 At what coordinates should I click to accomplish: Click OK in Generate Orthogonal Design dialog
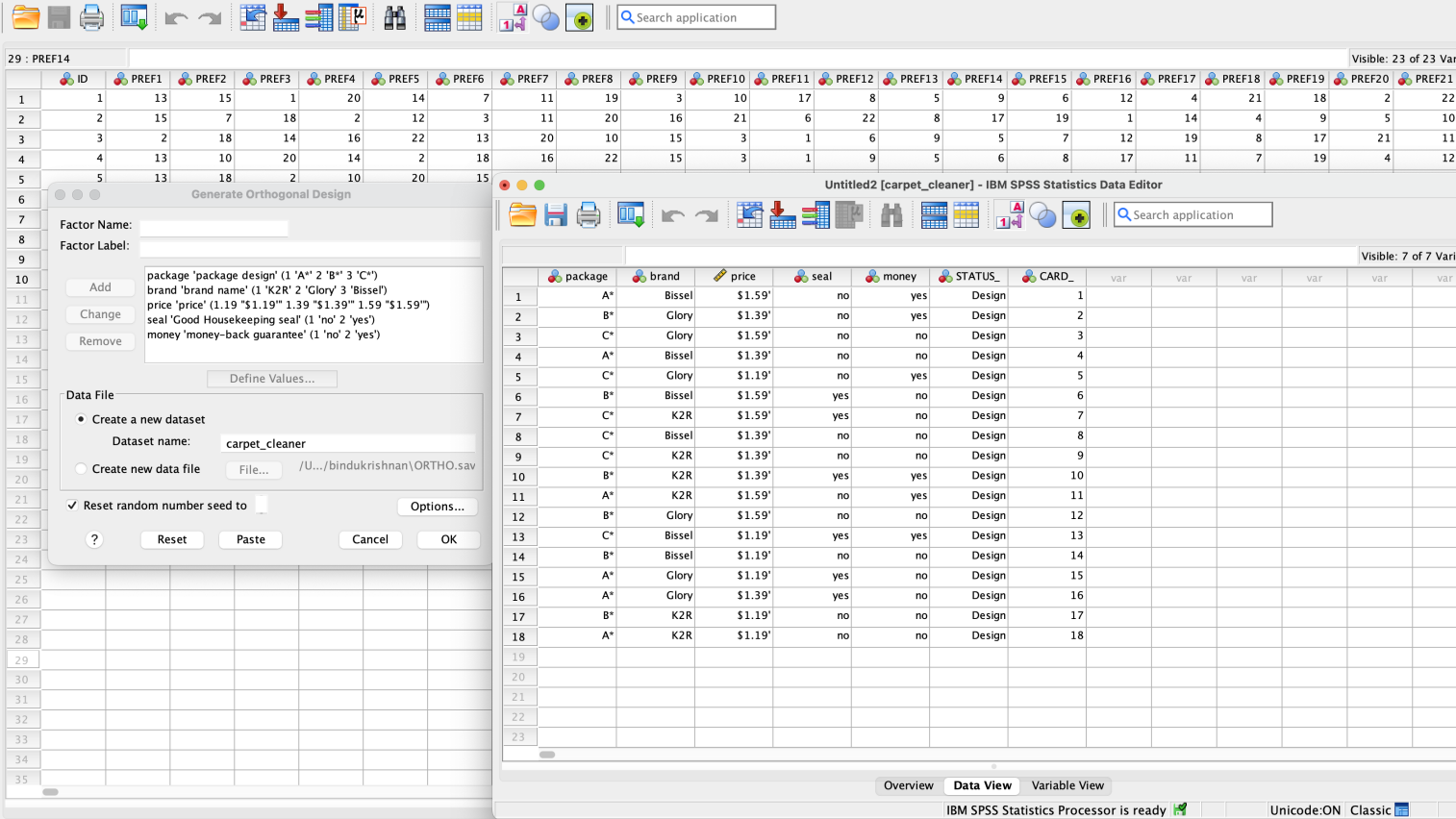(x=449, y=539)
